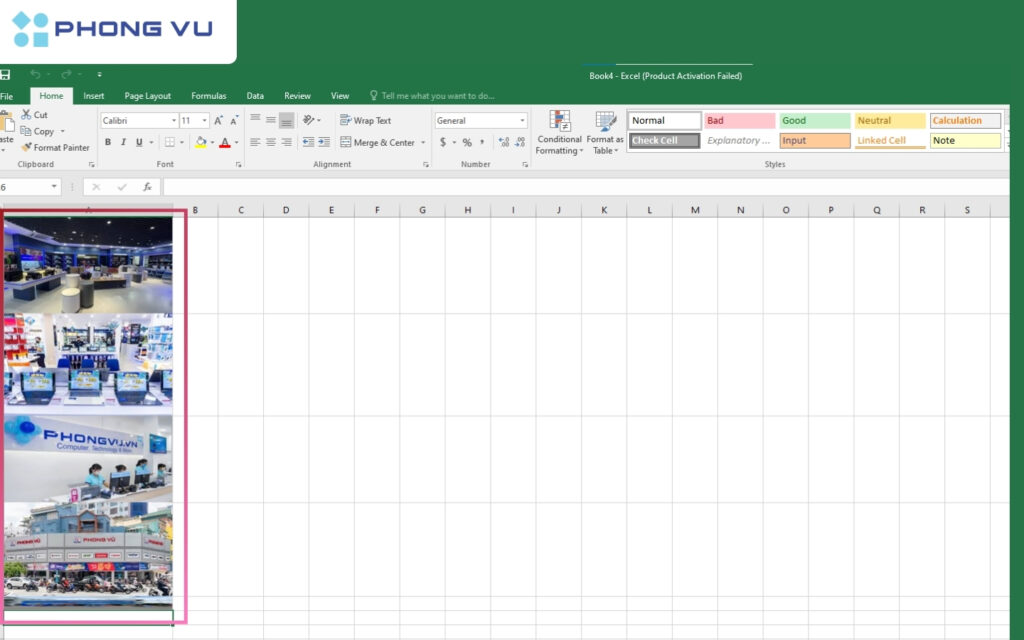This screenshot has width=1024, height=640.
Task: Apply Percent Style format
Action: point(467,142)
